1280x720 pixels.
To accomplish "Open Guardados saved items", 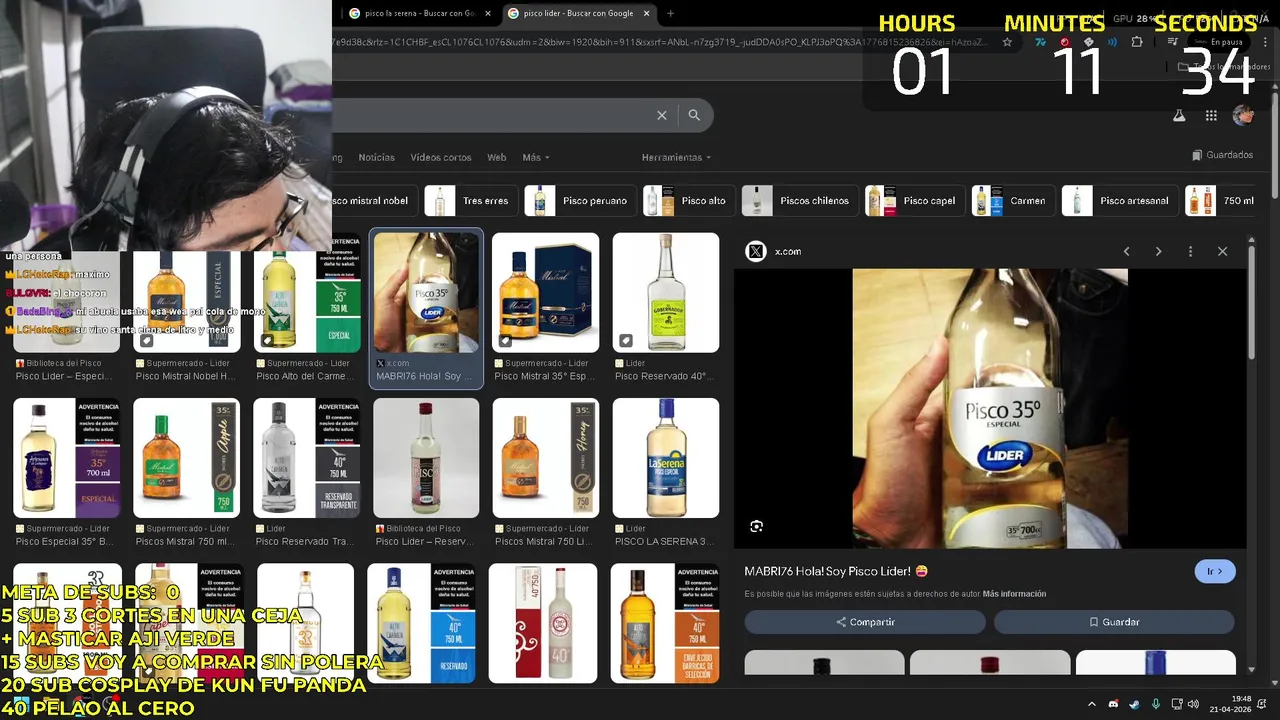I will tap(1222, 155).
